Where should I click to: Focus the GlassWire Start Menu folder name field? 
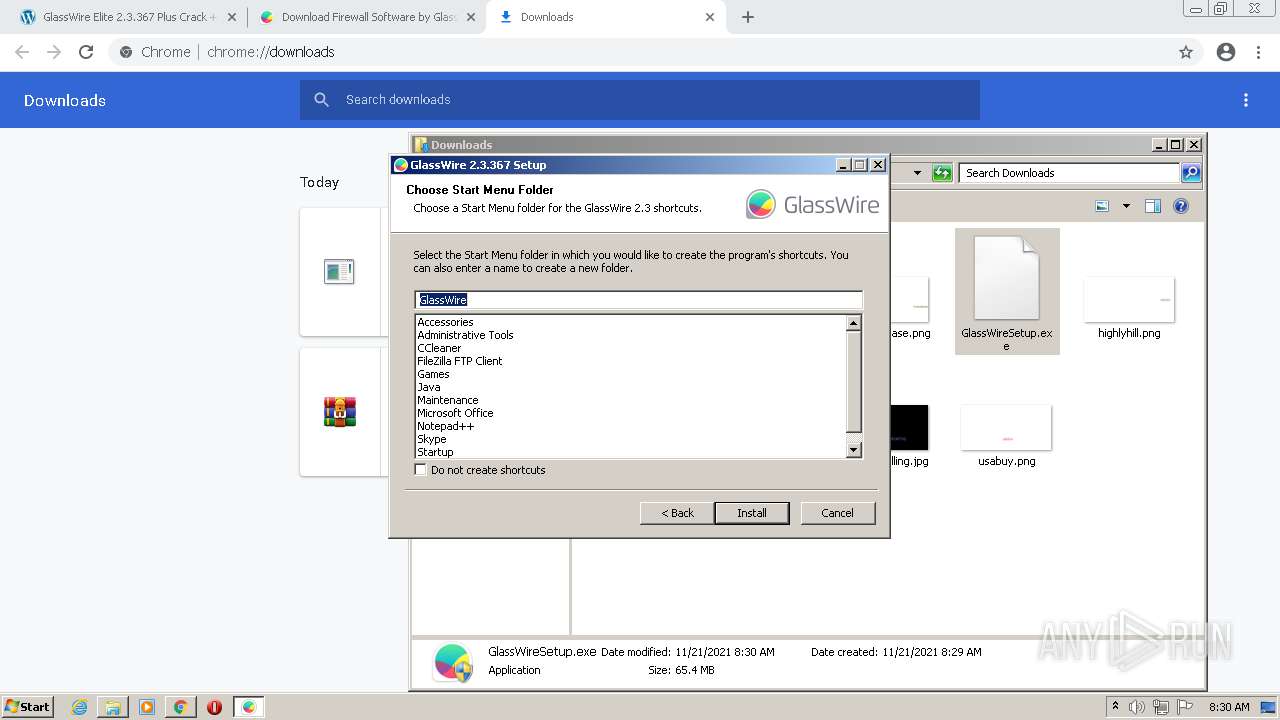638,300
